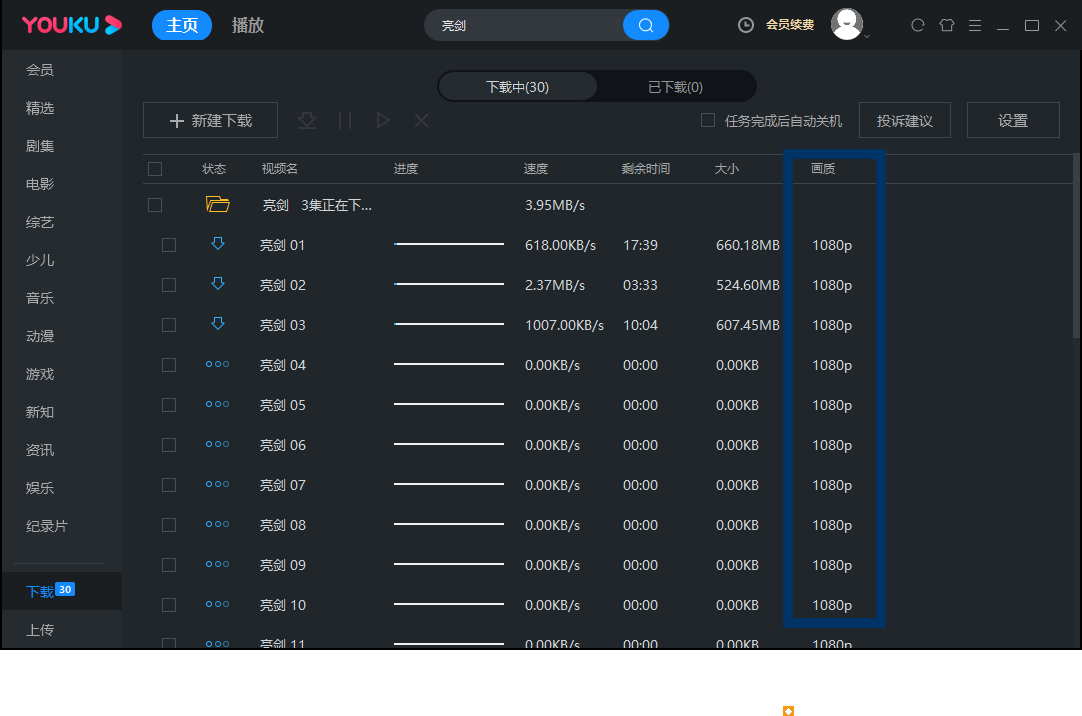The image size is (1082, 716).
Task: Click the blue search magnifier button
Action: coord(646,26)
